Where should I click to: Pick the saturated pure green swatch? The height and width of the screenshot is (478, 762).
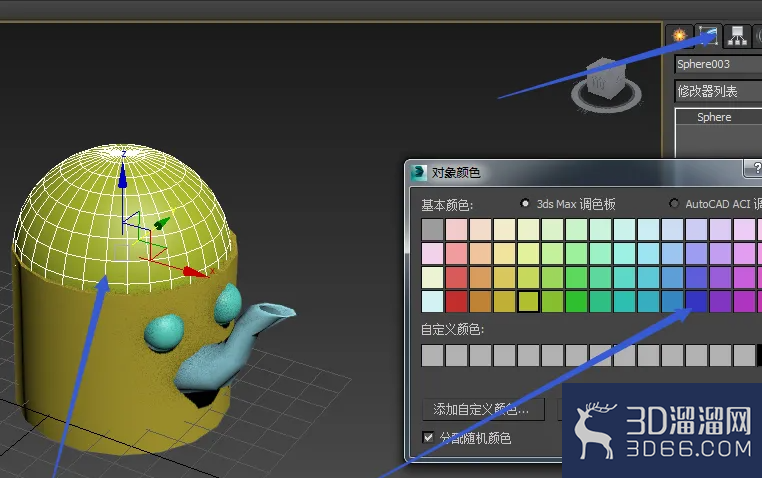pos(576,301)
